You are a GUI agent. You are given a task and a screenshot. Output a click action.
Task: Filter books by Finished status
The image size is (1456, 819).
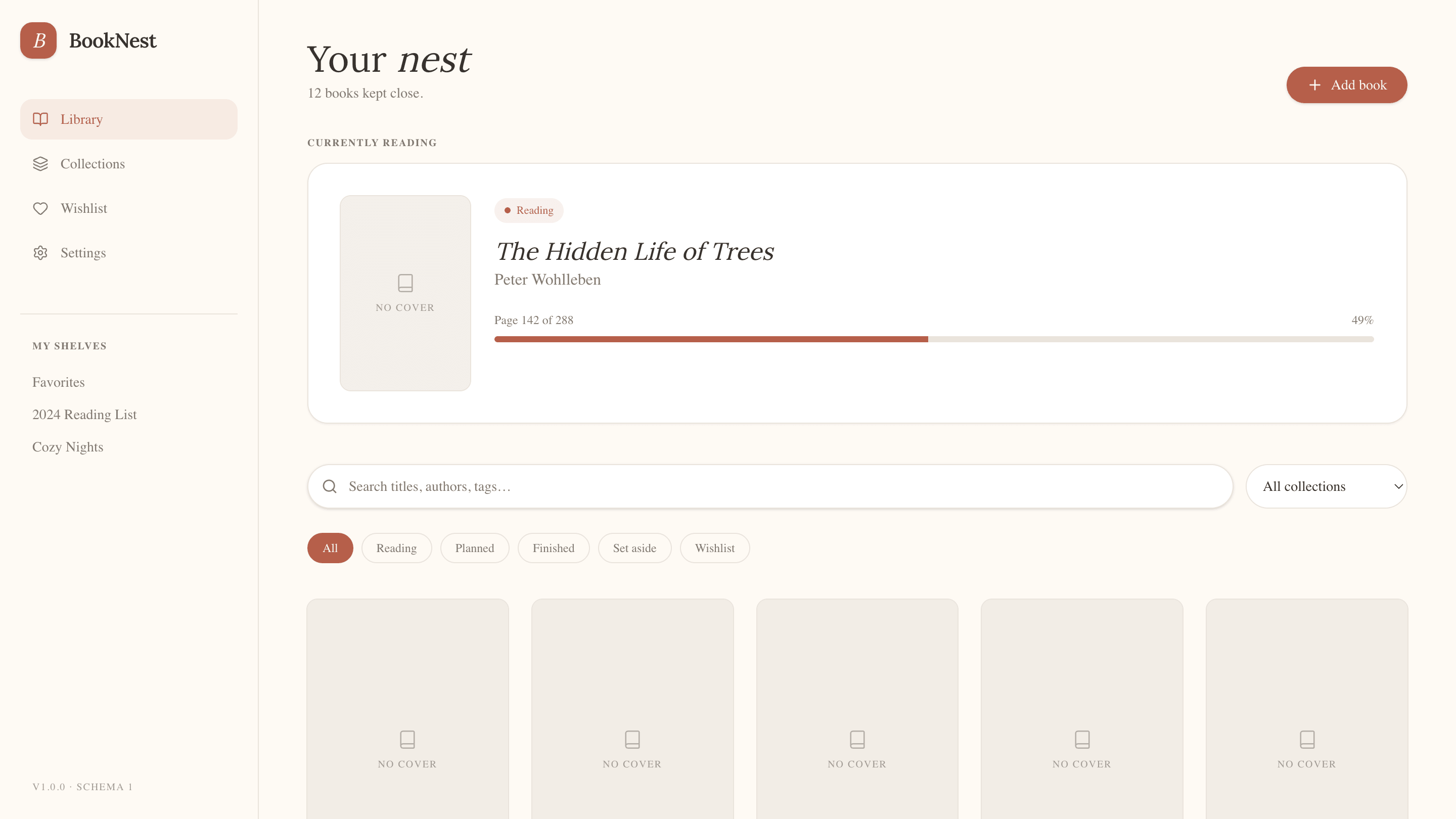pos(554,548)
